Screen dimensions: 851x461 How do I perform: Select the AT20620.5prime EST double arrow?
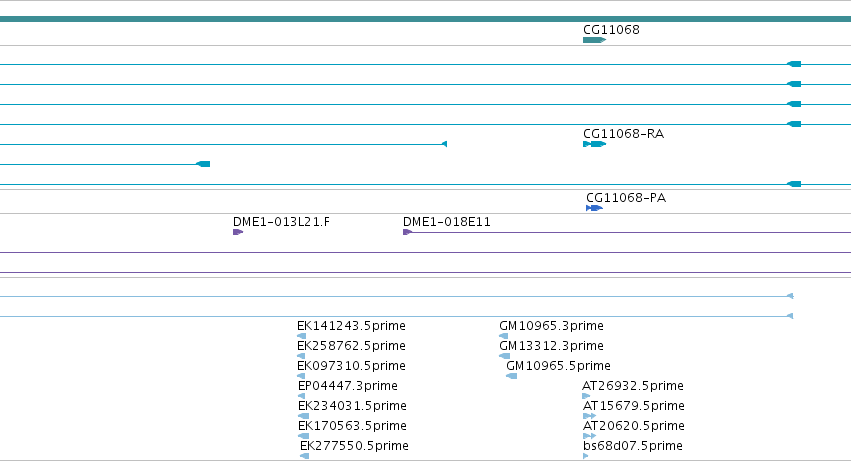click(589, 436)
